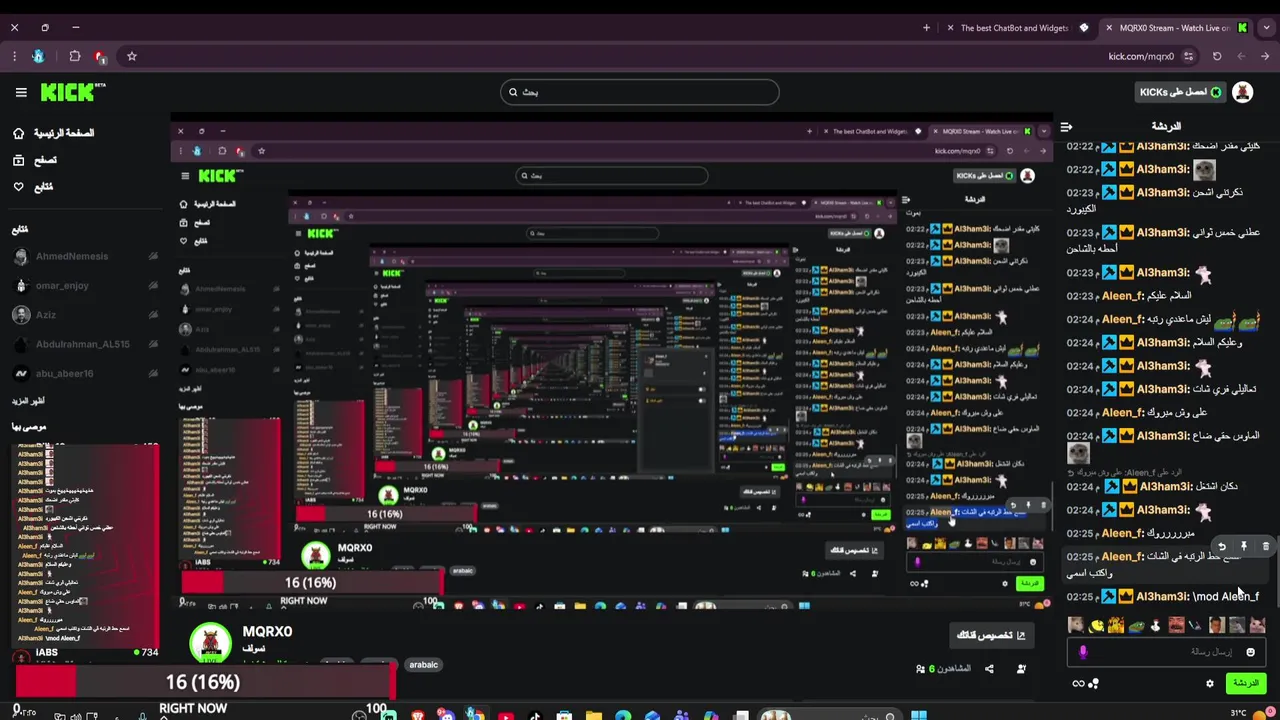The image size is (1280, 720).
Task: Open browser three-dot menu
Action: tap(14, 57)
